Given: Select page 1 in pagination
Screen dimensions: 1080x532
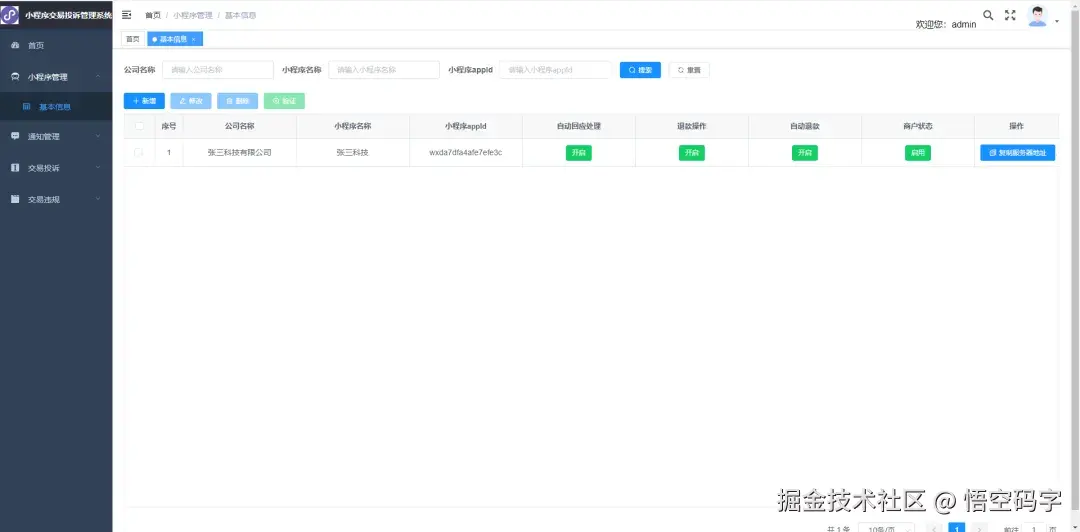Looking at the screenshot, I should [x=957, y=528].
